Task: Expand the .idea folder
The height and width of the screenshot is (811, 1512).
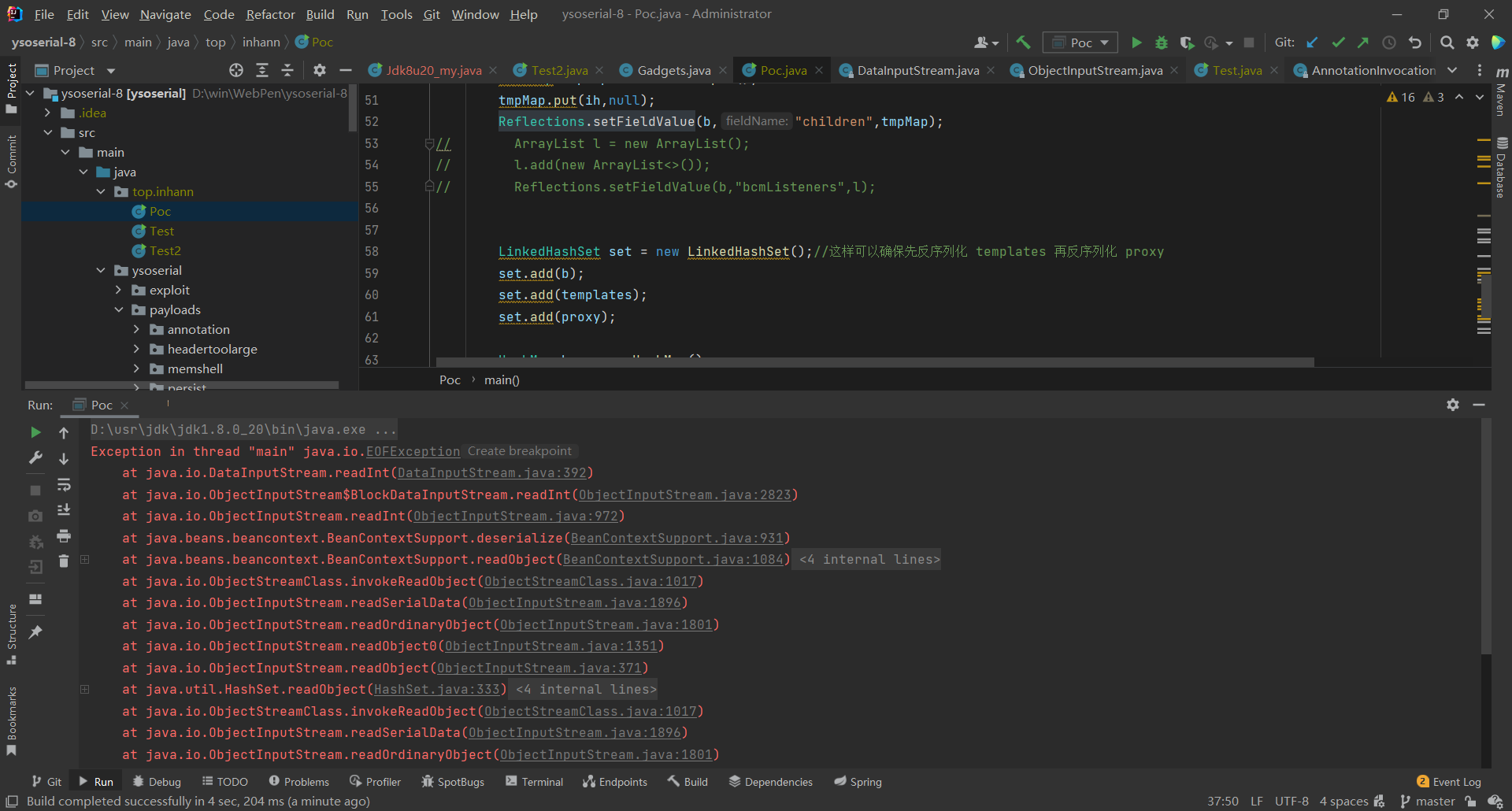Action: pos(48,113)
